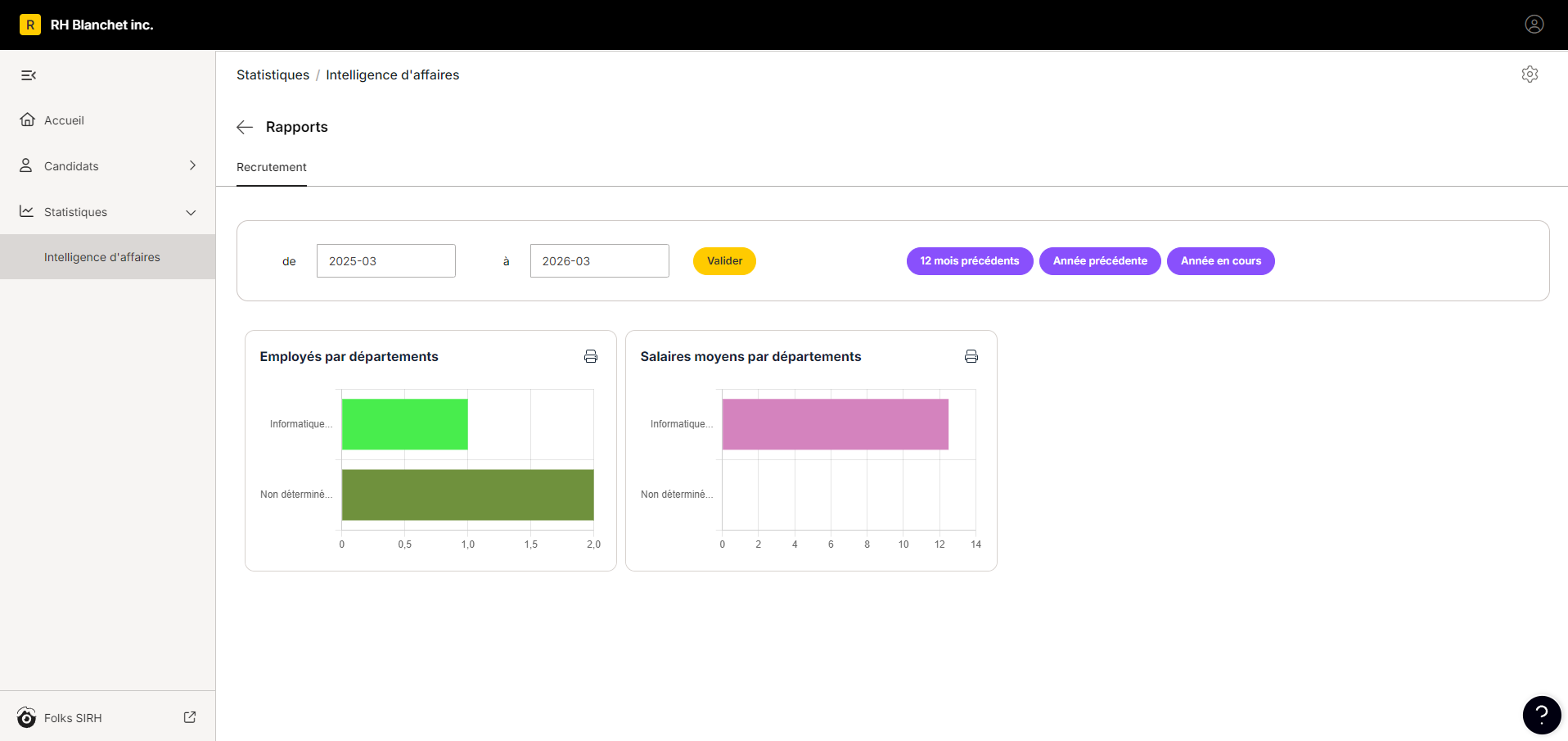Switch to the Recrutement tab
Image resolution: width=1568 pixels, height=741 pixels.
coord(272,167)
